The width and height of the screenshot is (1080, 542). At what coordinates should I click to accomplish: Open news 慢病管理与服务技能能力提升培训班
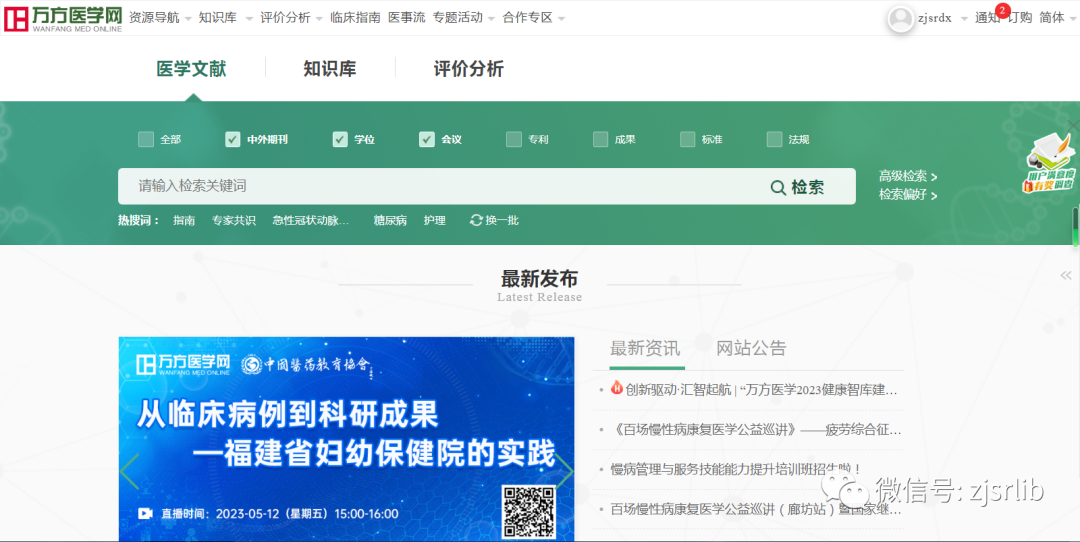tap(736, 469)
